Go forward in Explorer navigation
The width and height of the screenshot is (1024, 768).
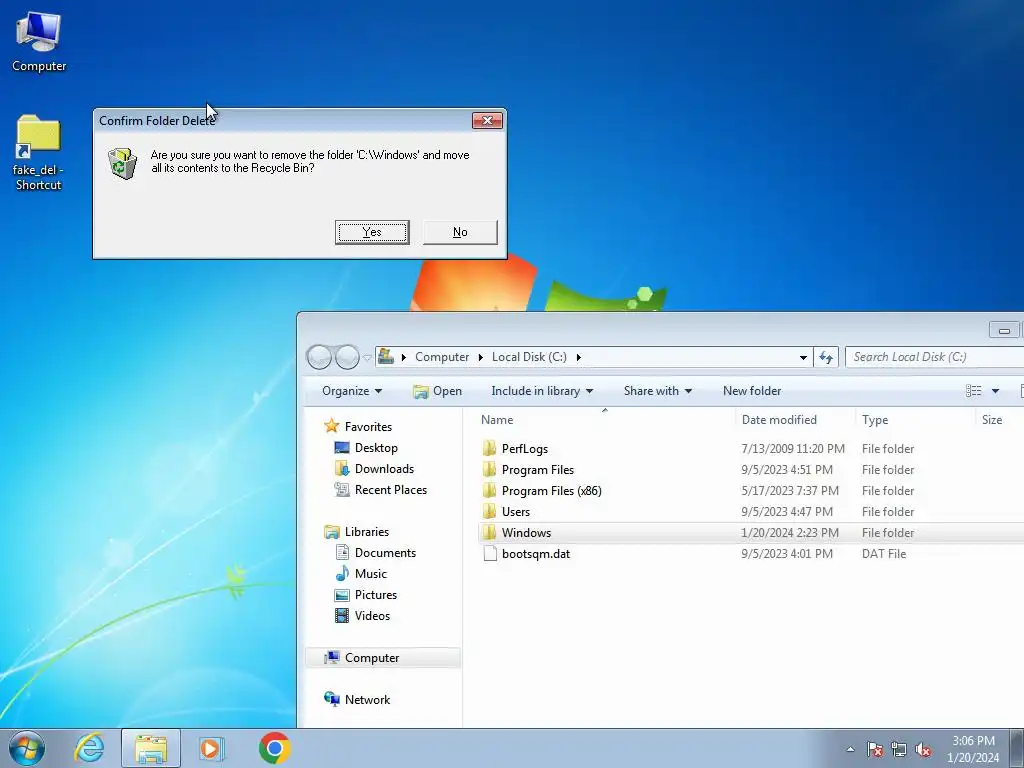click(347, 357)
